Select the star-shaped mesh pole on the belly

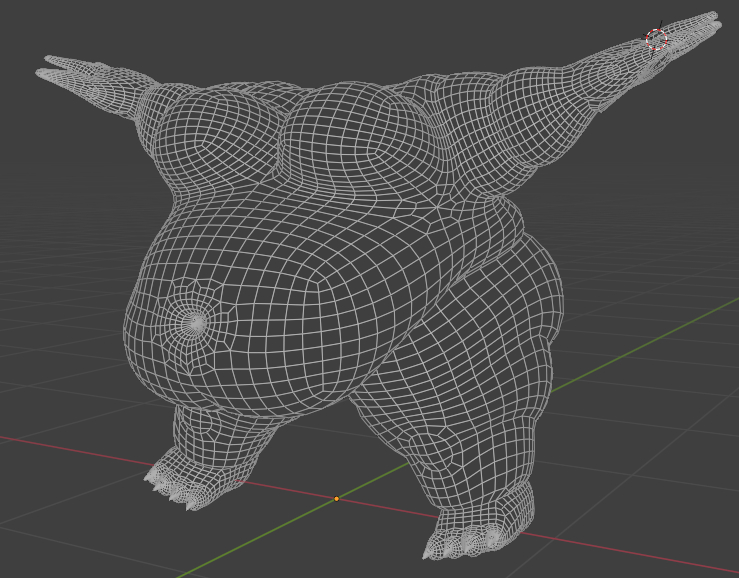[195, 321]
